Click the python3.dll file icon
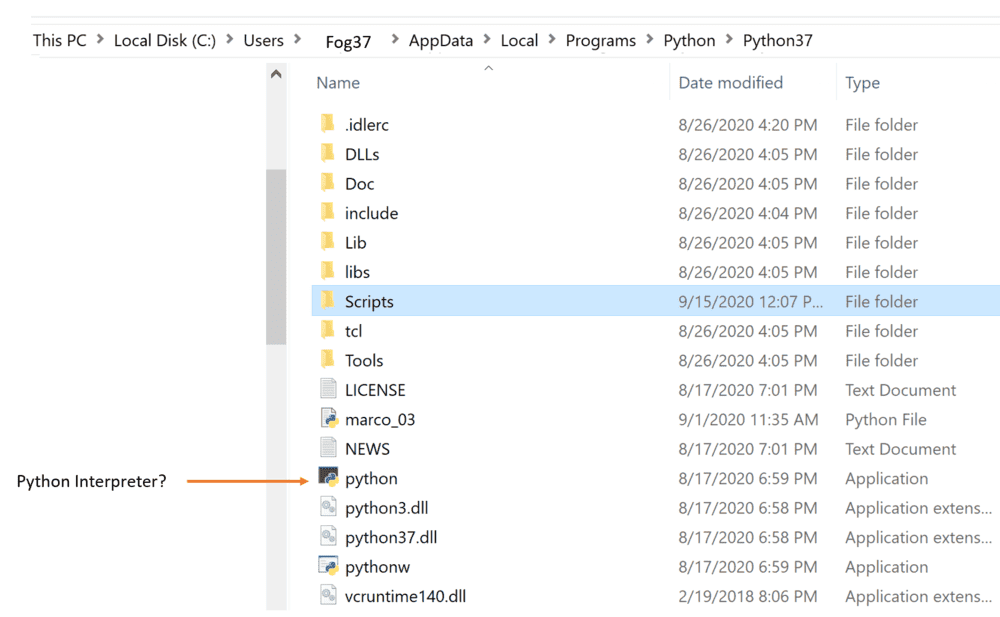1000x617 pixels. click(x=328, y=508)
